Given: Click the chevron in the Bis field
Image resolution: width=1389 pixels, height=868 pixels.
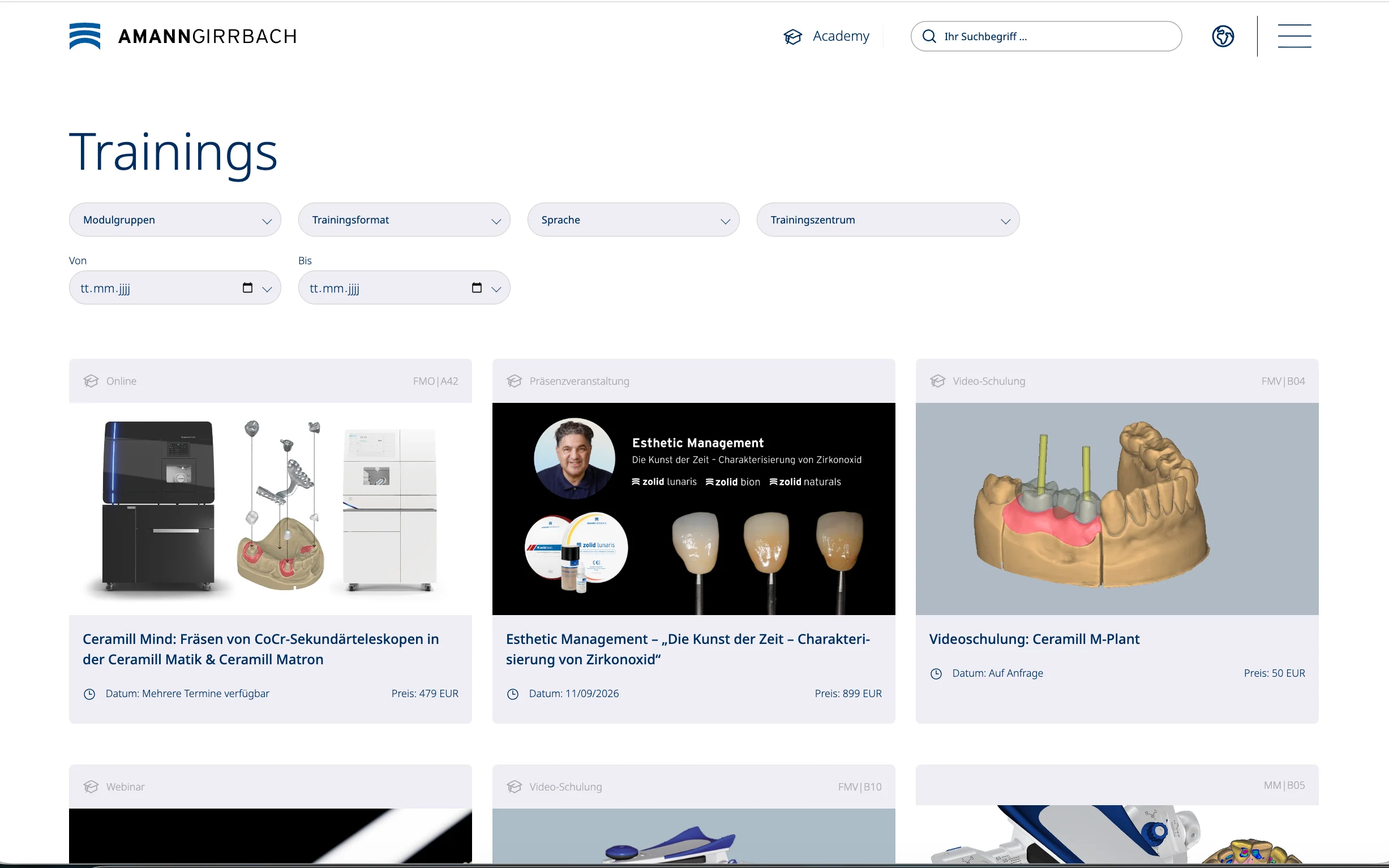Looking at the screenshot, I should click(497, 289).
